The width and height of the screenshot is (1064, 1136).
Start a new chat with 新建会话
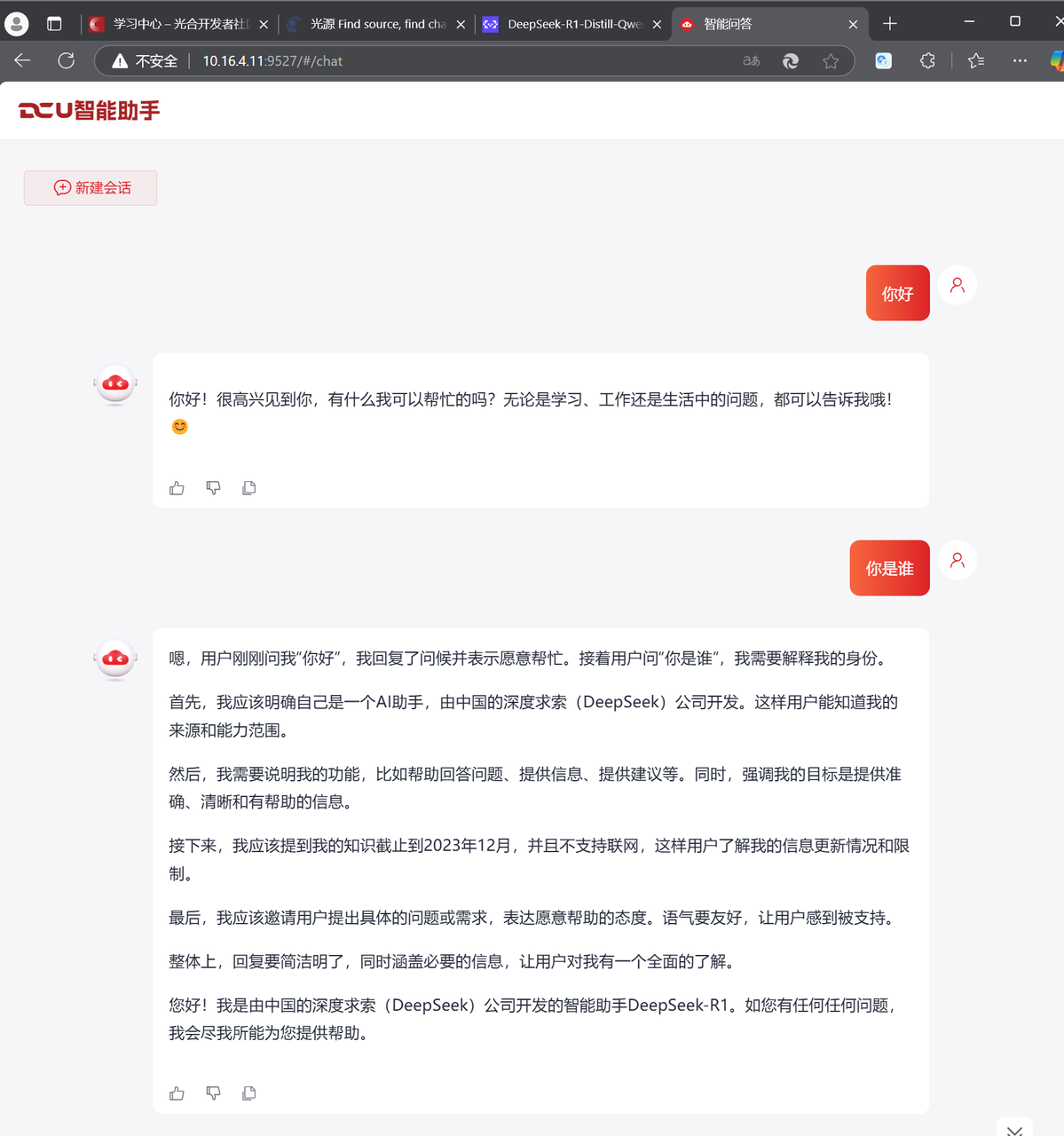(91, 188)
